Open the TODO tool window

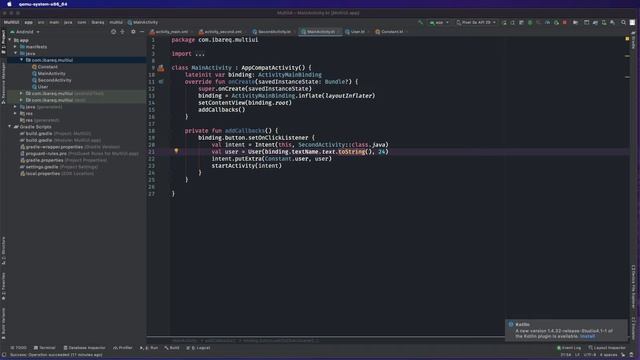[18, 348]
